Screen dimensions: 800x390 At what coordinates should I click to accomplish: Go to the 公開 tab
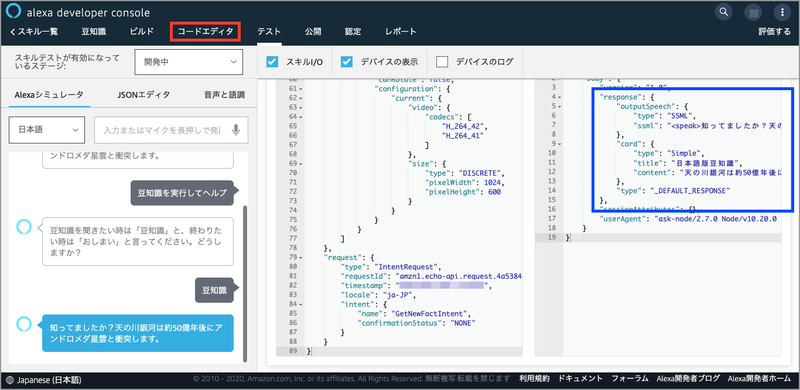pyautogui.click(x=313, y=32)
